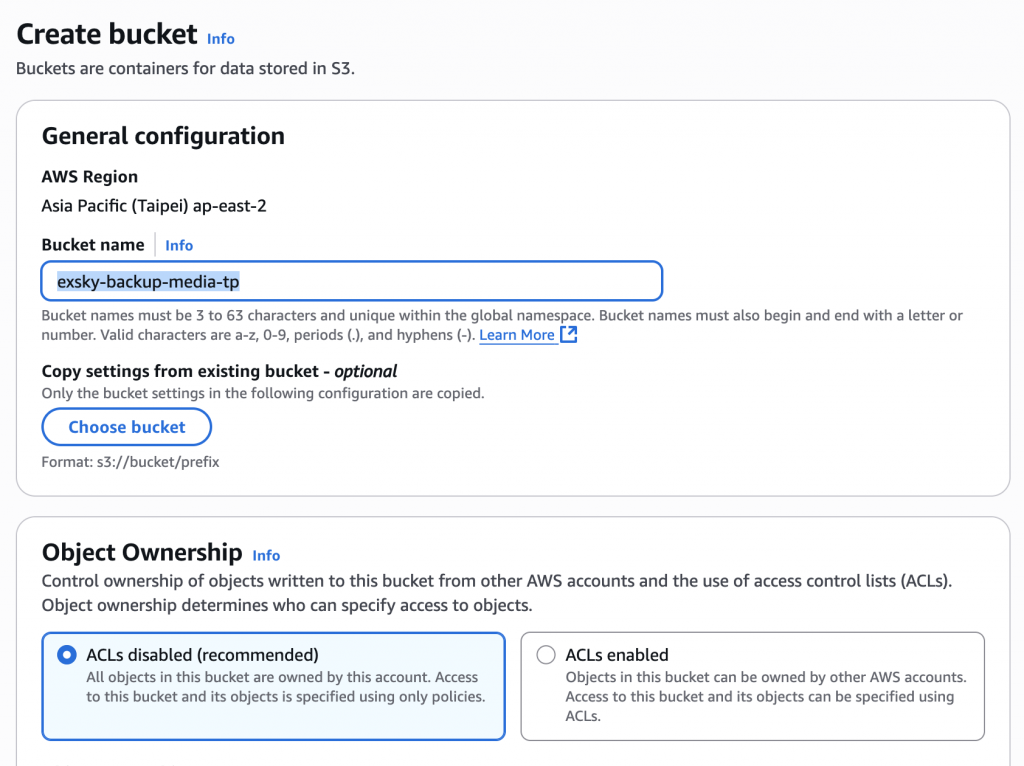Open the external link icon after Learn More

[x=569, y=335]
